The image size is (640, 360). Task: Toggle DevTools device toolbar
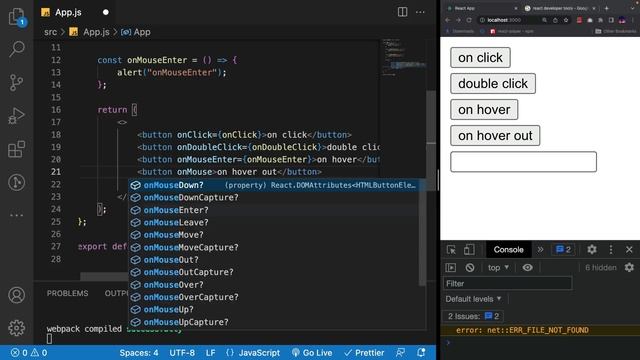tap(469, 249)
